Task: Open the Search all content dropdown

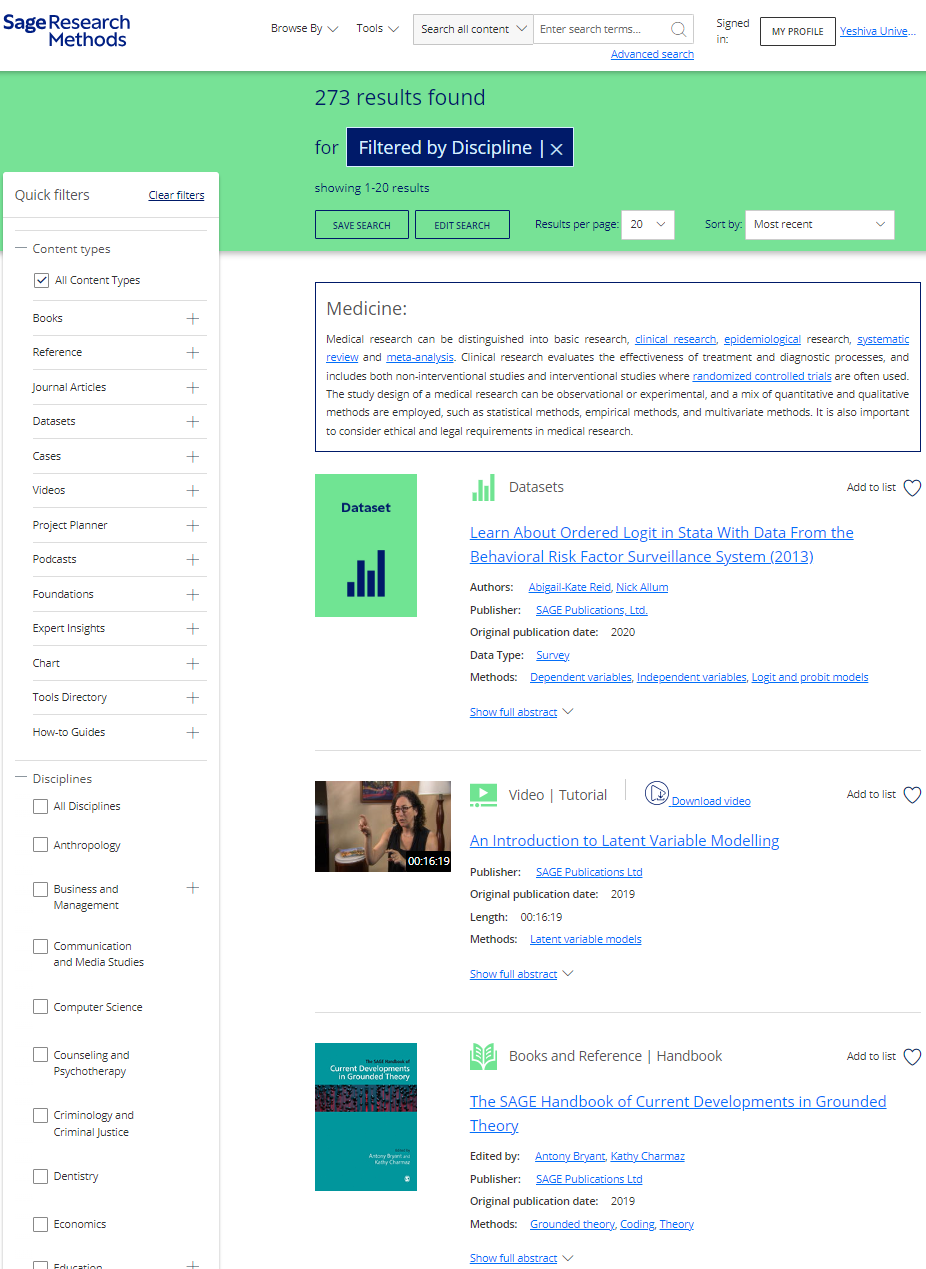Action: click(x=473, y=29)
